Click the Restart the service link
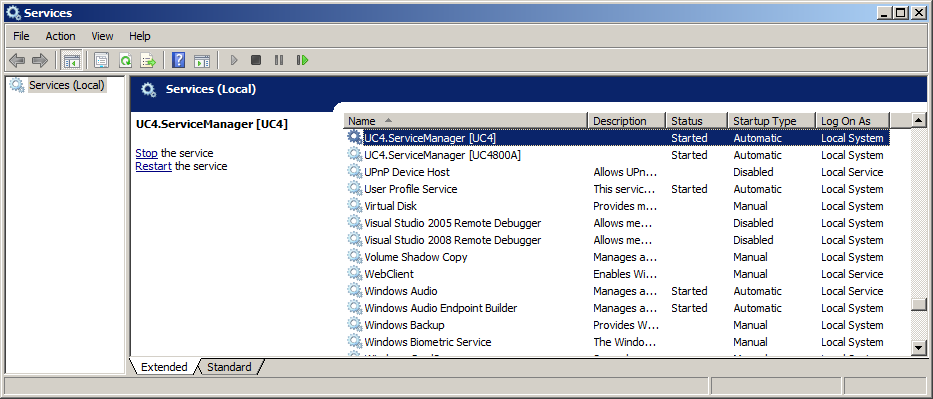Viewport: 933px width, 399px height. (x=154, y=166)
